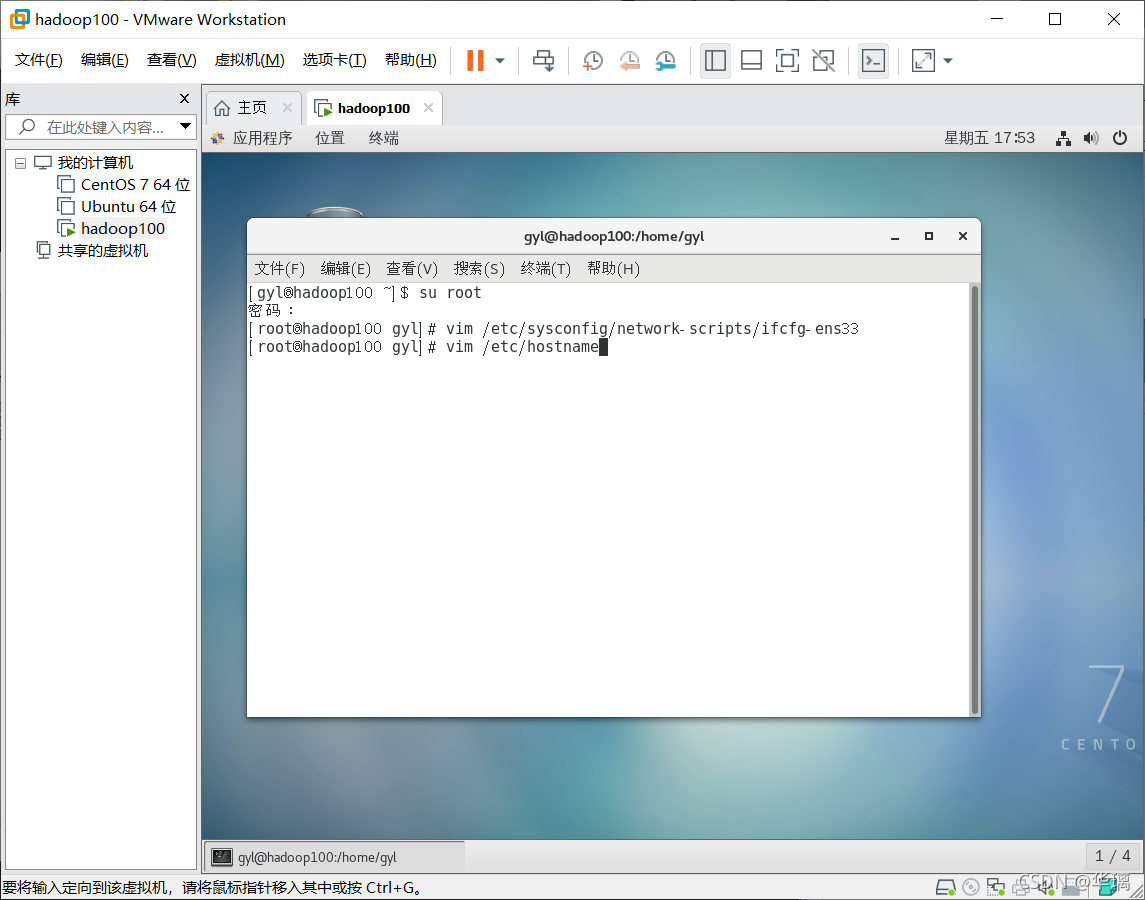Click the network adapter status icon
1145x900 pixels.
pyautogui.click(x=995, y=888)
